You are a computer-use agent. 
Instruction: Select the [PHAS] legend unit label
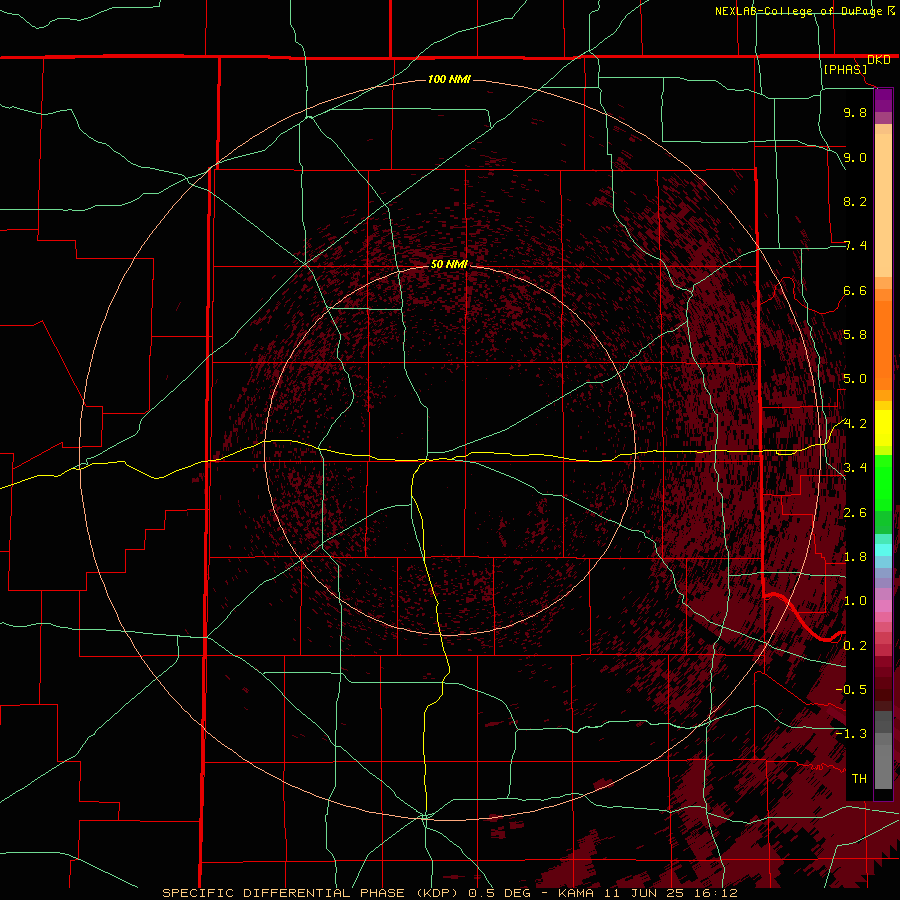click(845, 70)
